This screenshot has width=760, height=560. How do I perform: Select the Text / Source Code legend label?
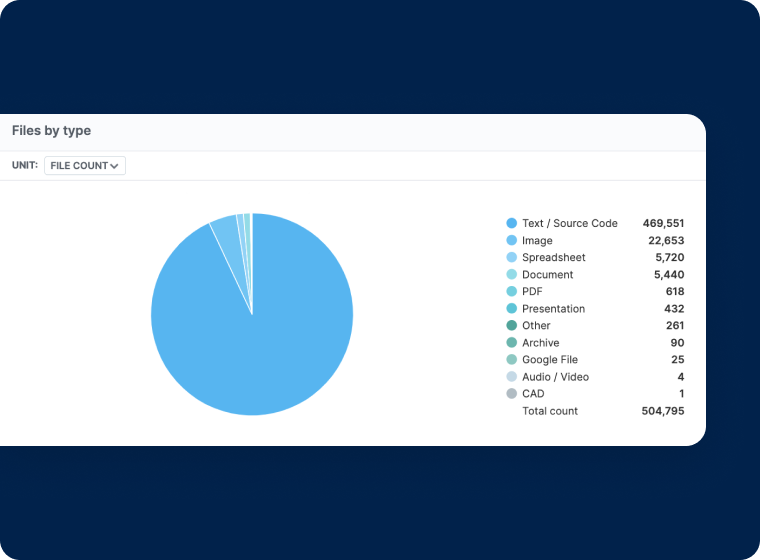(569, 224)
